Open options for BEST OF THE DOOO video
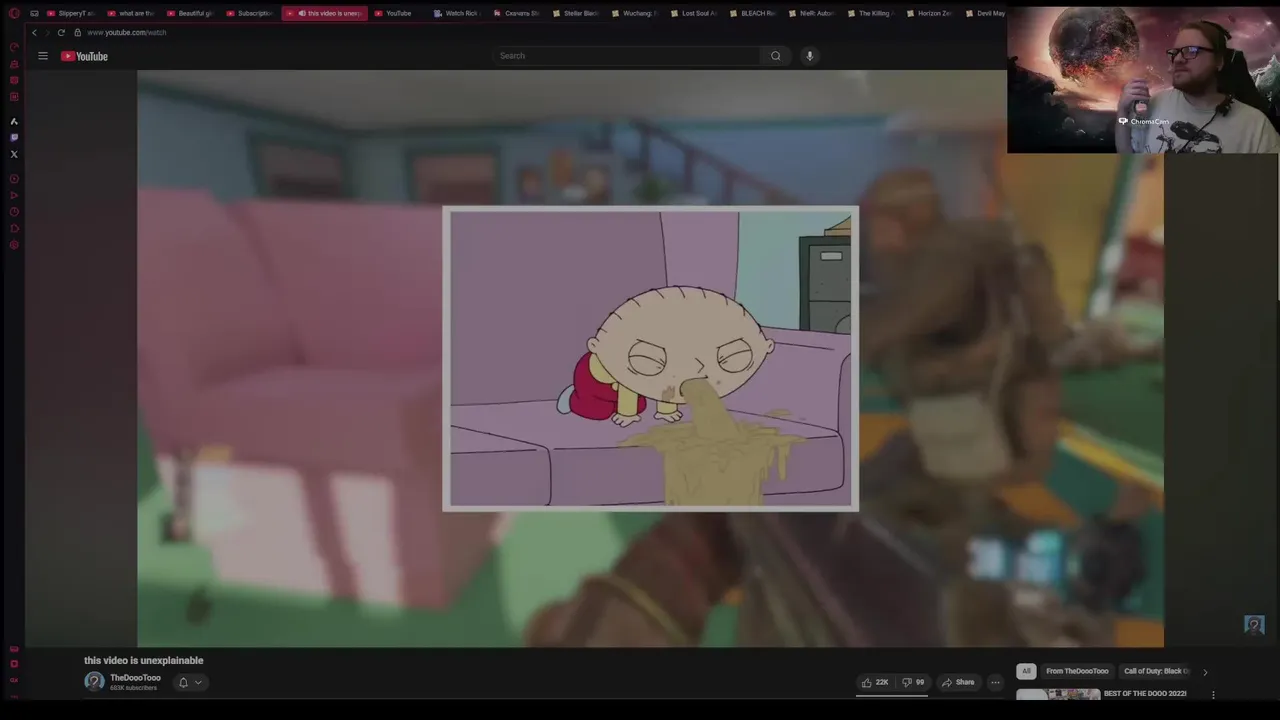Screen dimensions: 1280x720 pos(1213,695)
